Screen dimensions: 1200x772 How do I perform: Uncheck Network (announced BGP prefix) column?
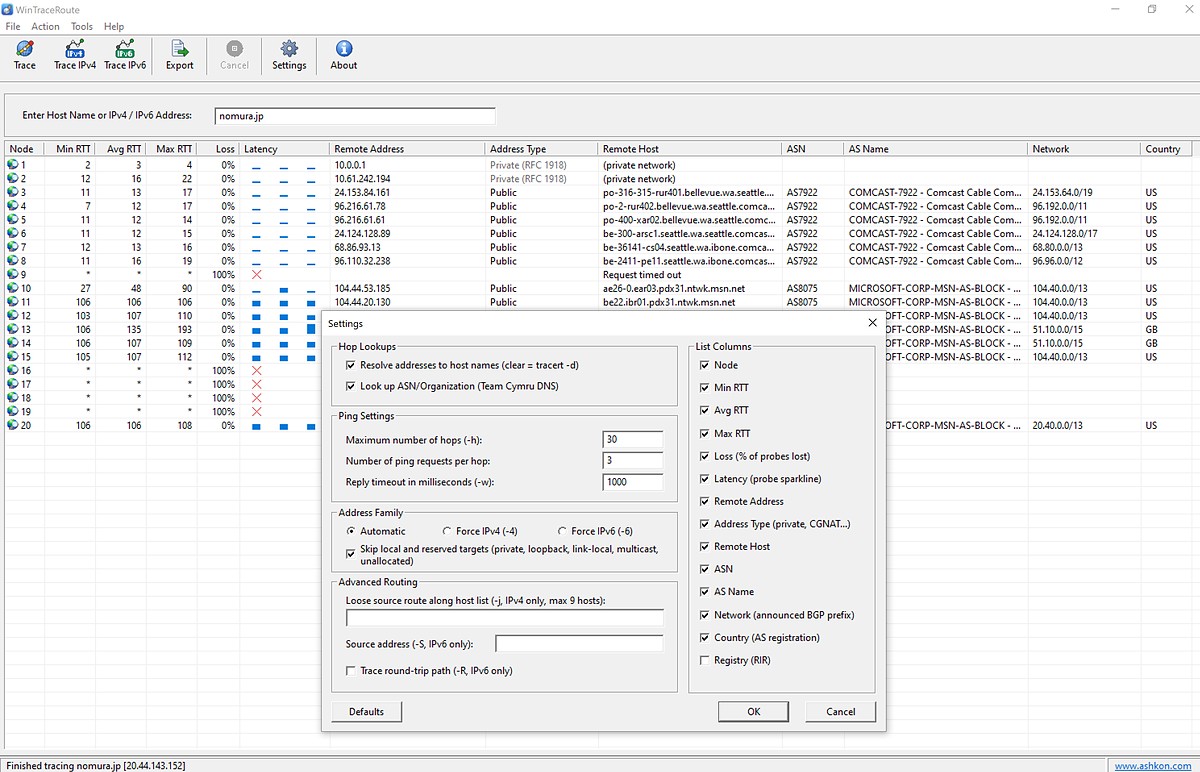tap(705, 615)
